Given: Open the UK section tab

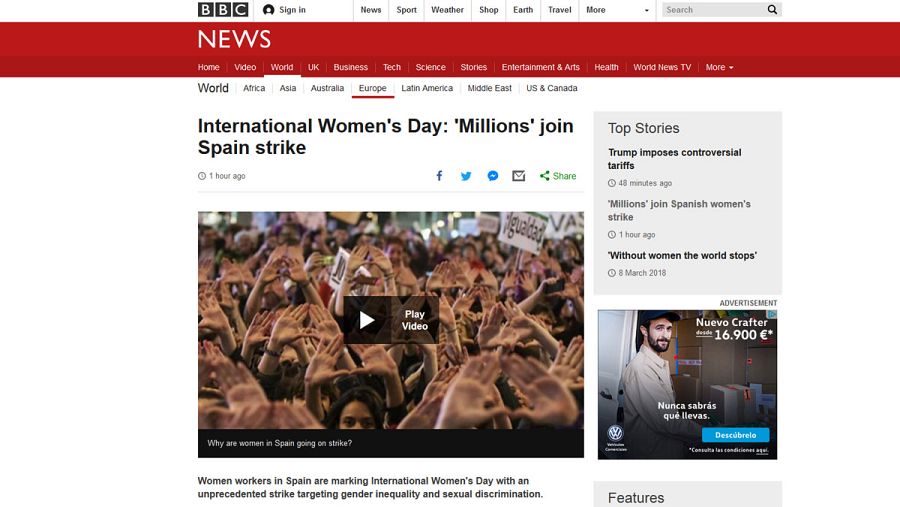Looking at the screenshot, I should (313, 67).
